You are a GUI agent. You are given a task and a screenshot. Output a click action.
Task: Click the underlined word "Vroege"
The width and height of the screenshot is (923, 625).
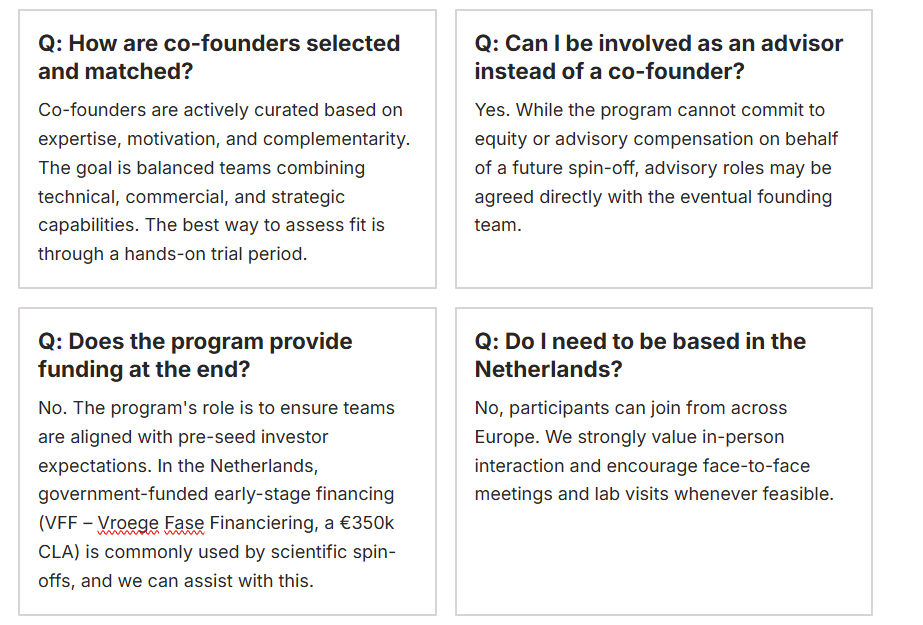(x=129, y=523)
